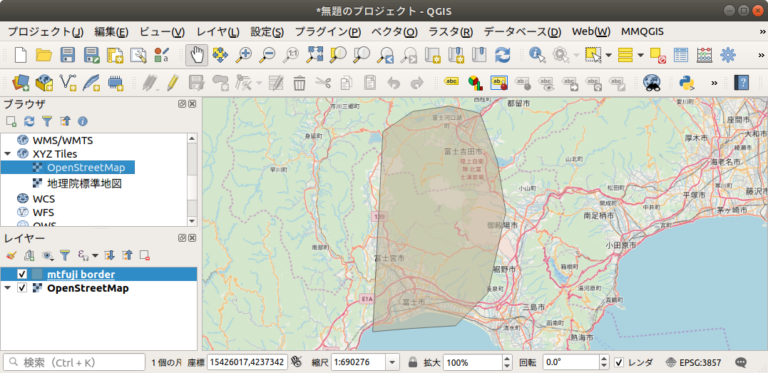Screen dimensions: 768x373
Task: Click the Cut Features scissors icon
Action: 323,82
